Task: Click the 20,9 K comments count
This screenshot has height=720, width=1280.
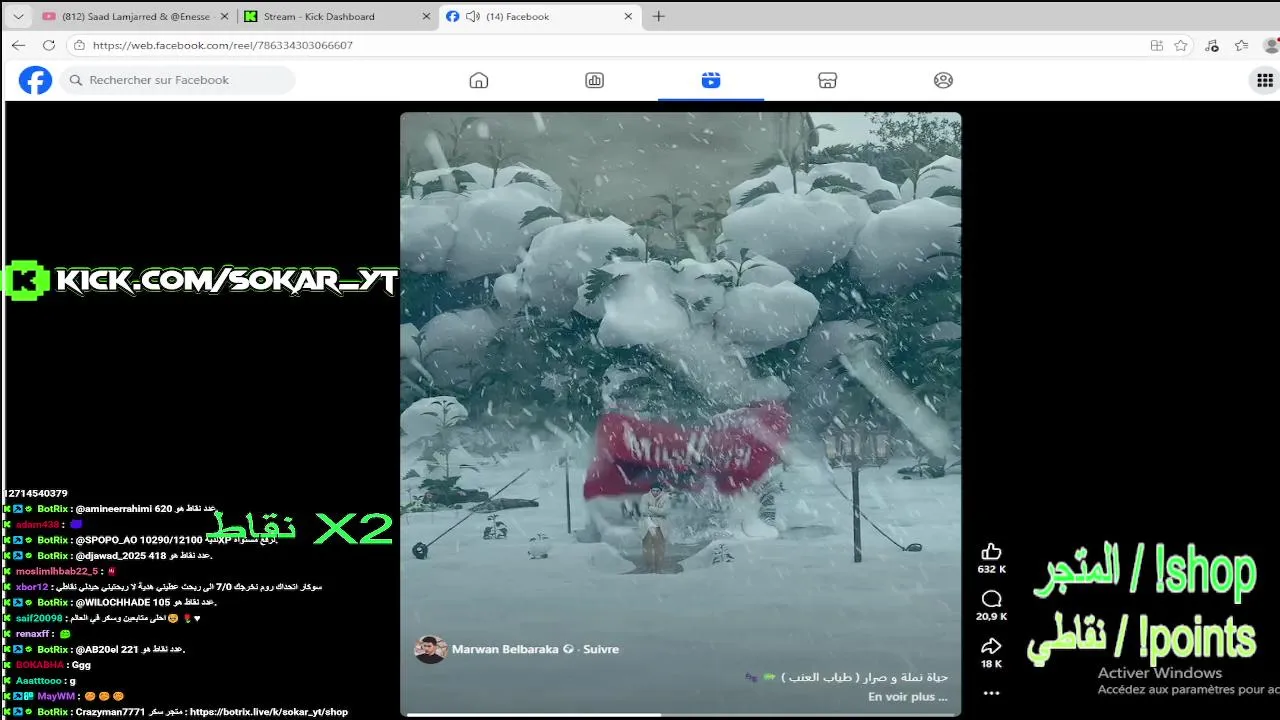Action: 991,617
